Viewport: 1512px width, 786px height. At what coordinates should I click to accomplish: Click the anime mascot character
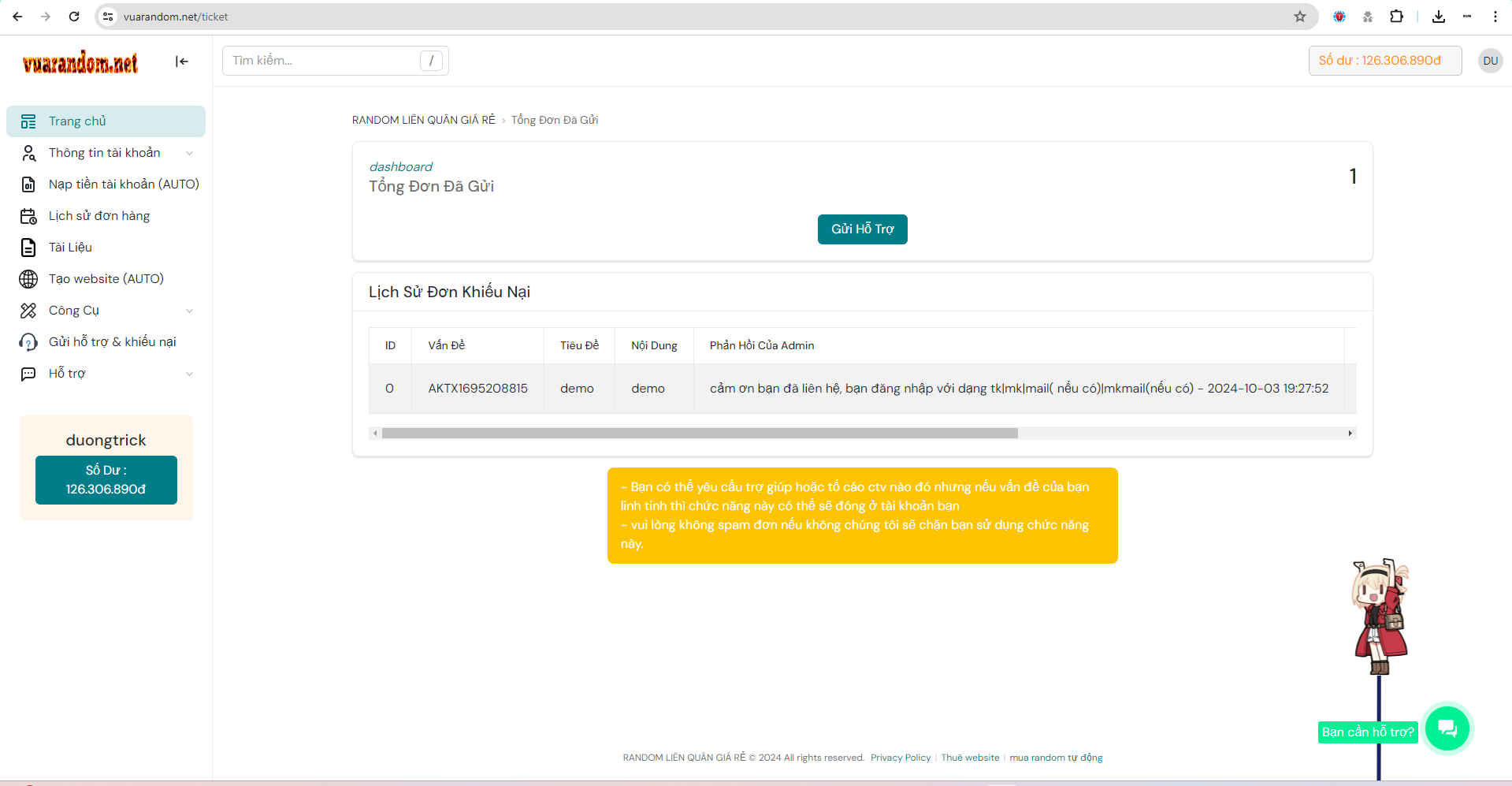1380,617
